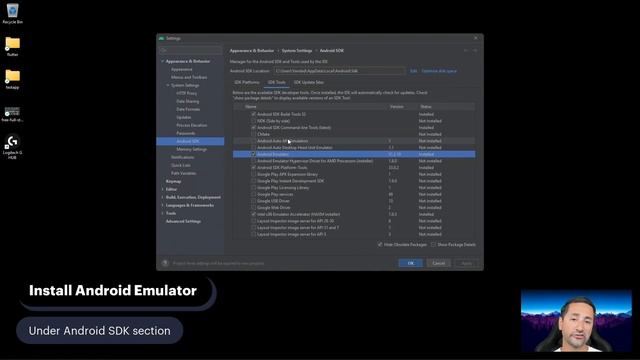This screenshot has height=360, width=640.
Task: Open the Passwords settings page
Action: (x=186, y=133)
